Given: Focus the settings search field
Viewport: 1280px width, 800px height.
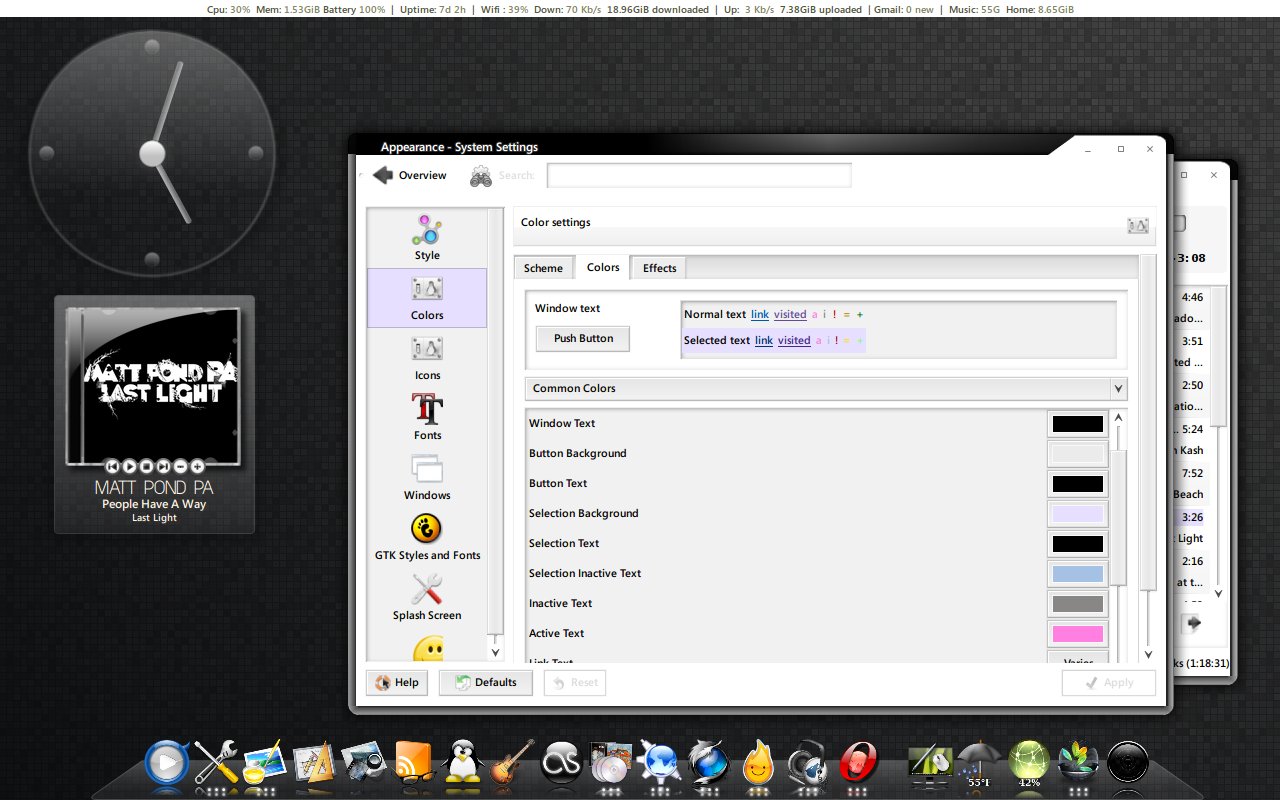Looking at the screenshot, I should click(699, 175).
